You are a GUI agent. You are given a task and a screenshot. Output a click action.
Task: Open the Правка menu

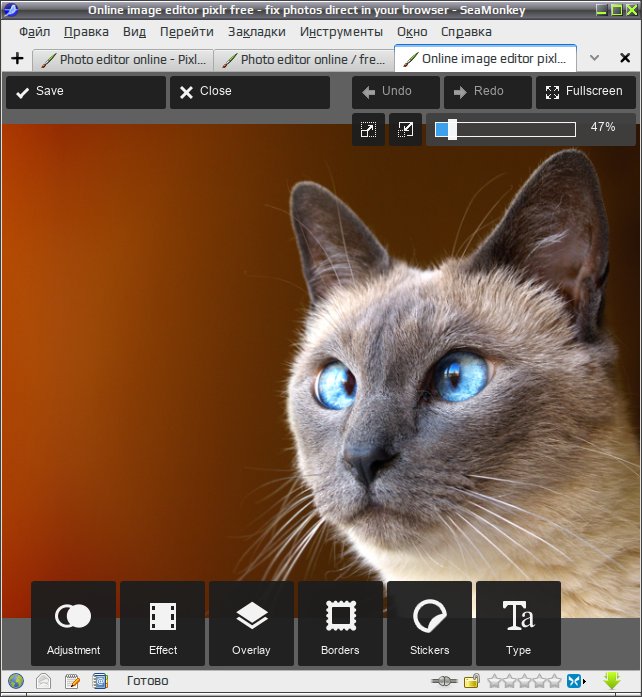(x=86, y=32)
